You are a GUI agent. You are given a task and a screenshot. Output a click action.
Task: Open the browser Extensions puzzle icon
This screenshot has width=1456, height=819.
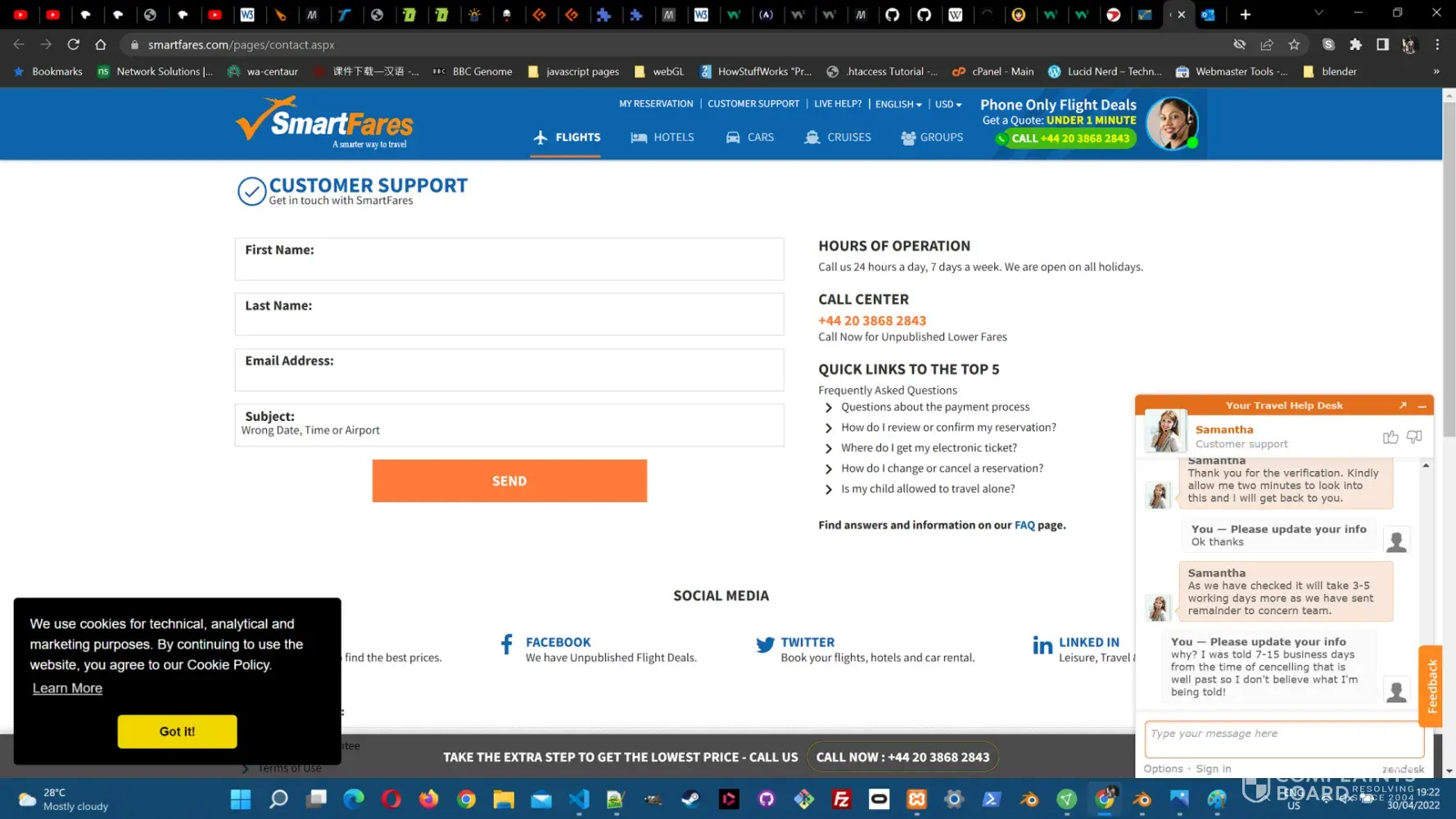tap(1355, 44)
